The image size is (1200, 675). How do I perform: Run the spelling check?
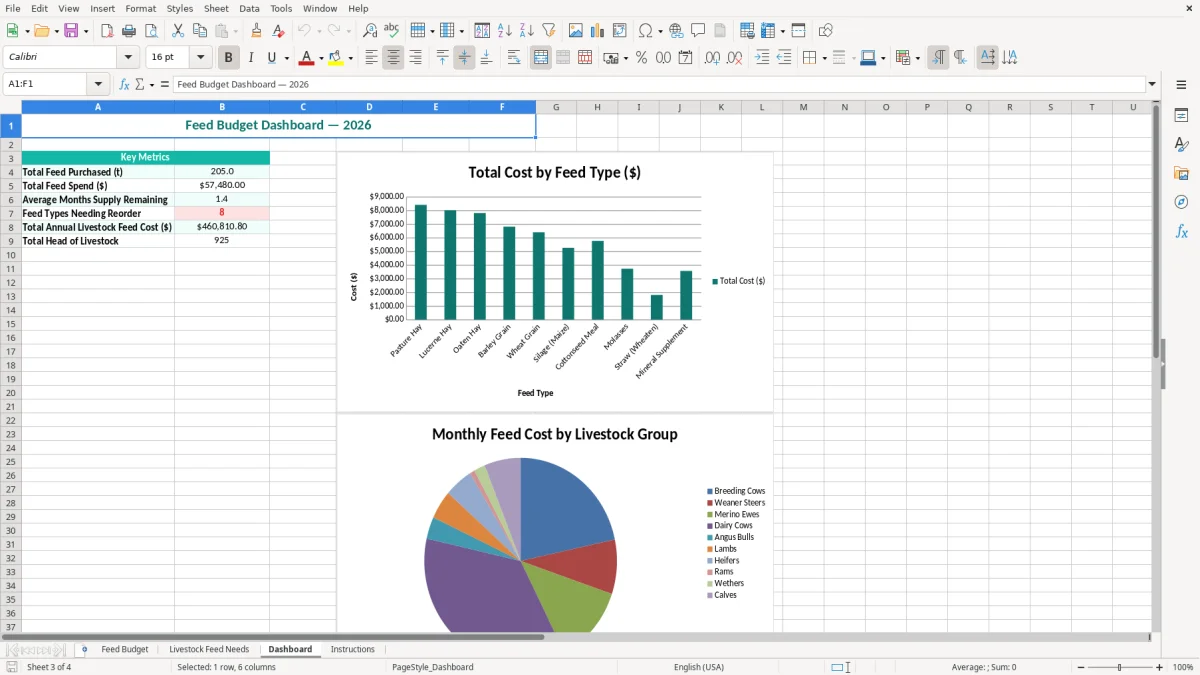coord(392,31)
